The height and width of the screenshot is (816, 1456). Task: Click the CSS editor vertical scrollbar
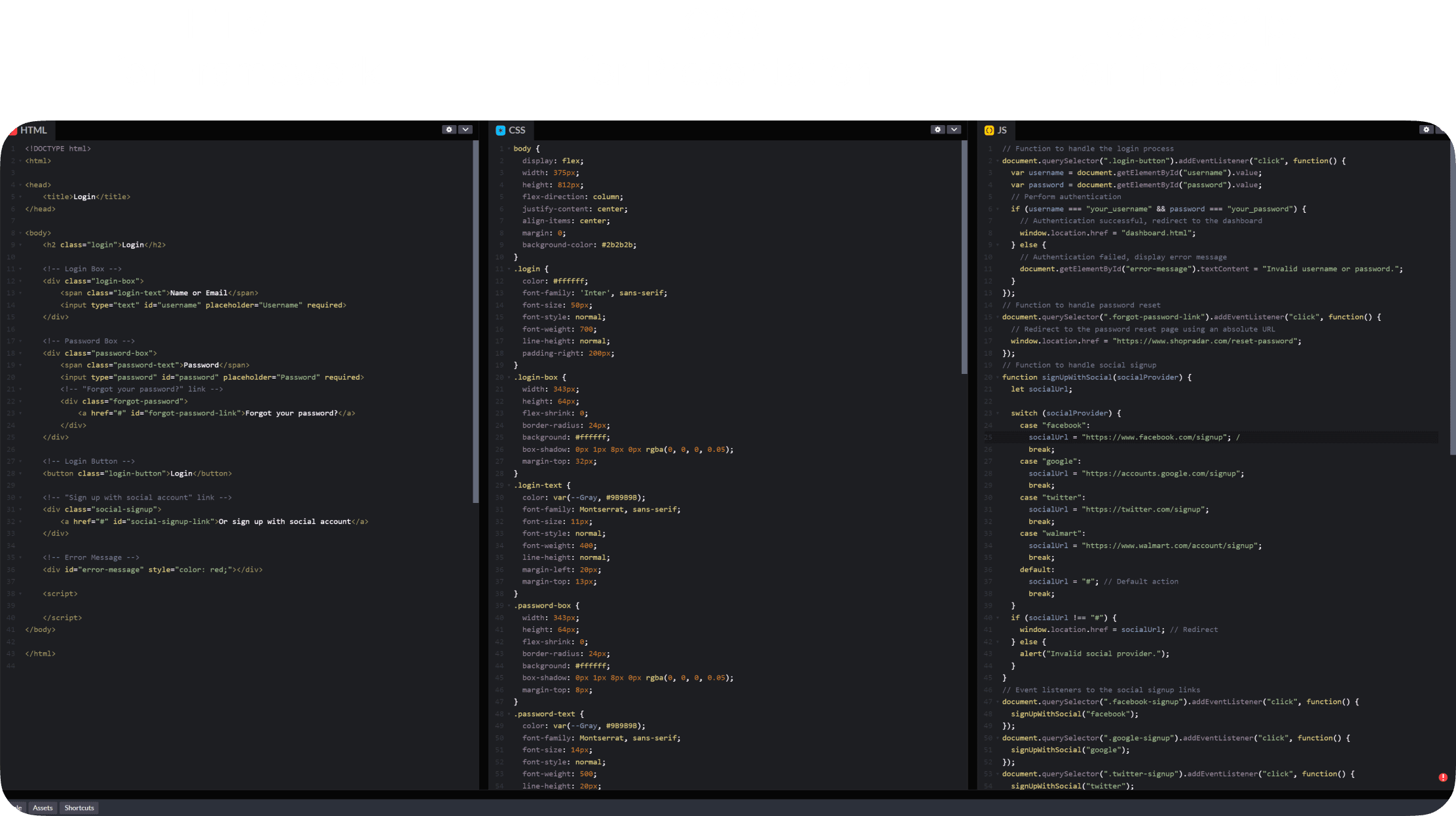pos(964,257)
